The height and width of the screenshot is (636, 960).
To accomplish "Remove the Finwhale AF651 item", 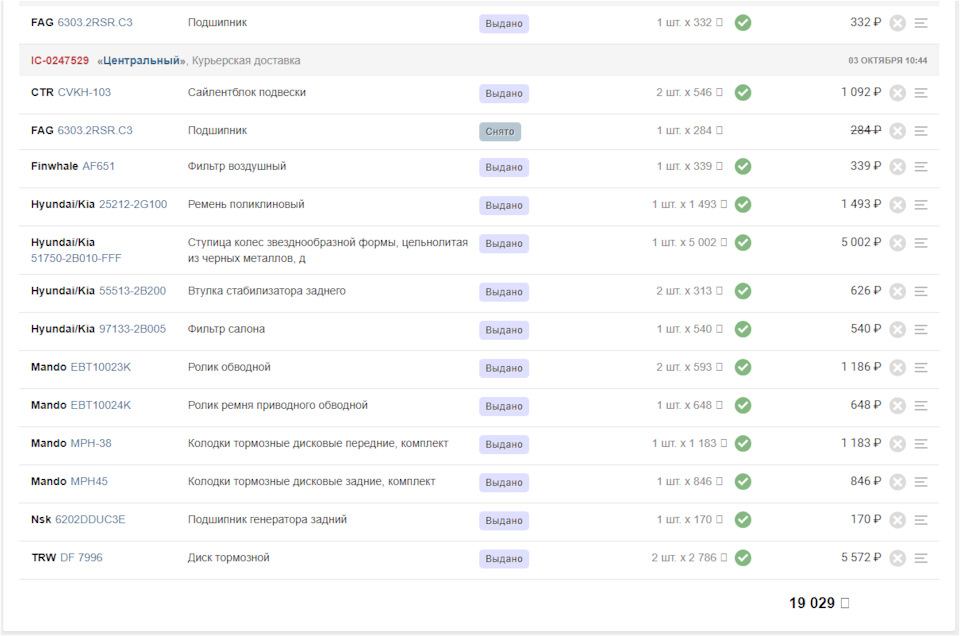I will click(x=897, y=166).
